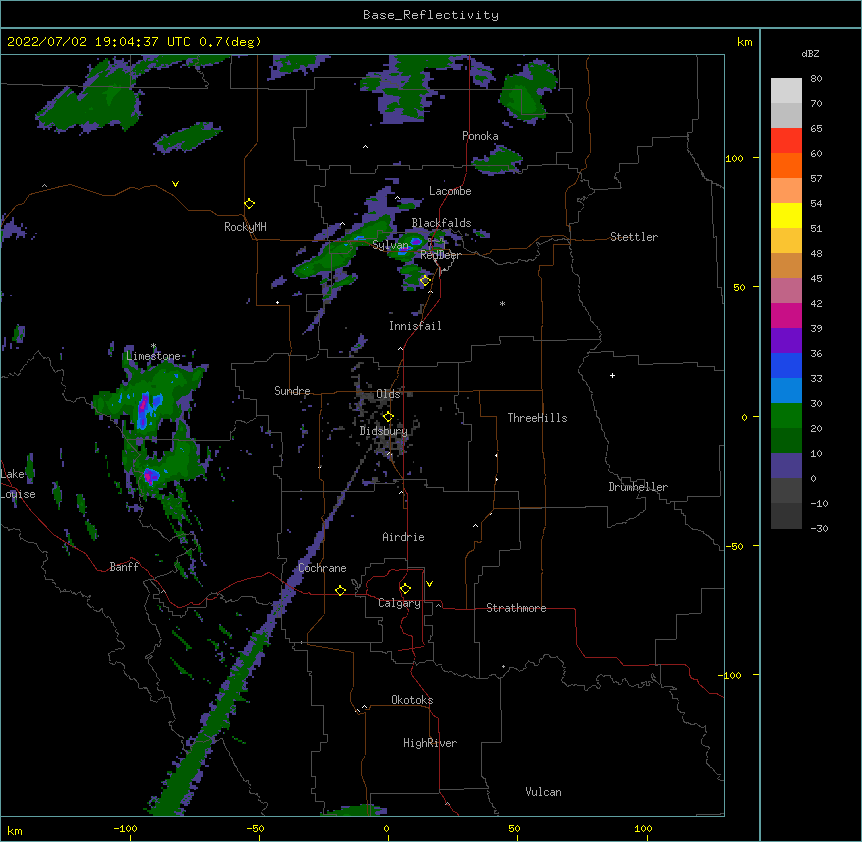The image size is (862, 842).
Task: Select the purple 39-36 dBZ legend swatch
Action: (x=786, y=341)
